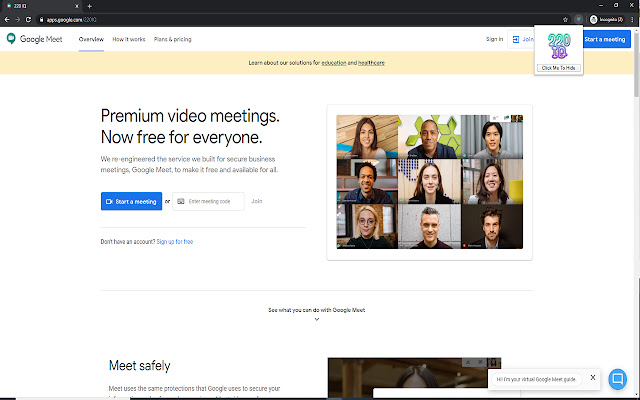Click the virtual Google Meet guide message
This screenshot has height=400, width=640.
(x=536, y=379)
